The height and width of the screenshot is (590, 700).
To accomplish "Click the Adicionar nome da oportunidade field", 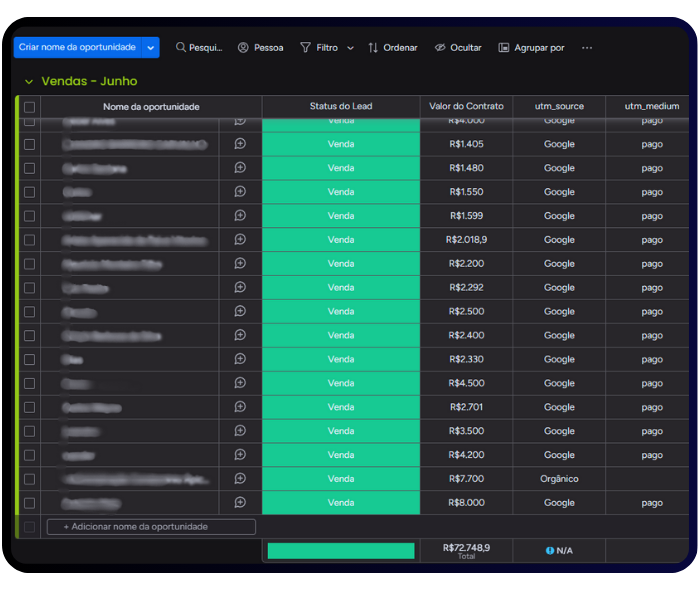I will (150, 527).
